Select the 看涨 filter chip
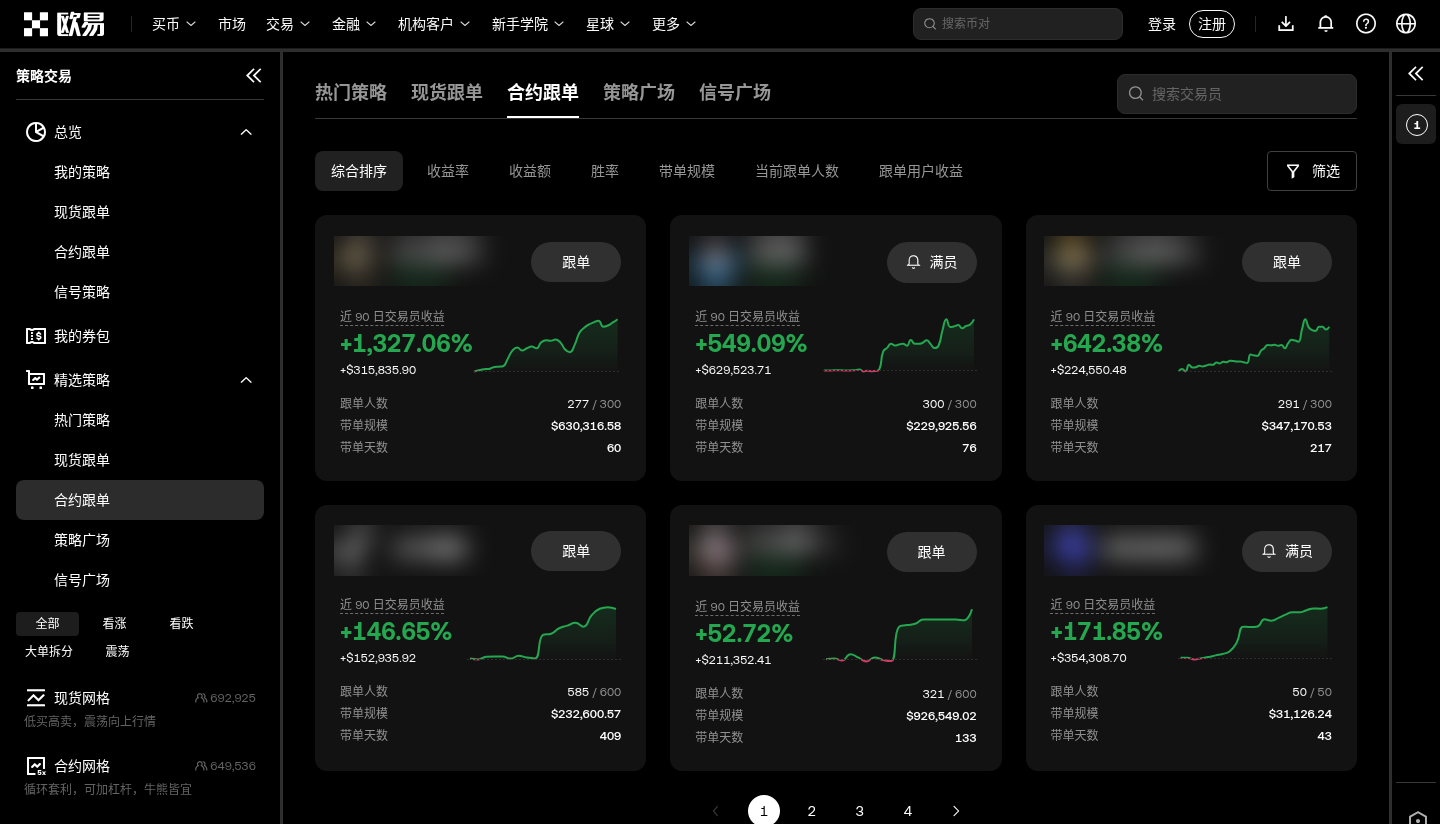The height and width of the screenshot is (824, 1440). coord(114,623)
